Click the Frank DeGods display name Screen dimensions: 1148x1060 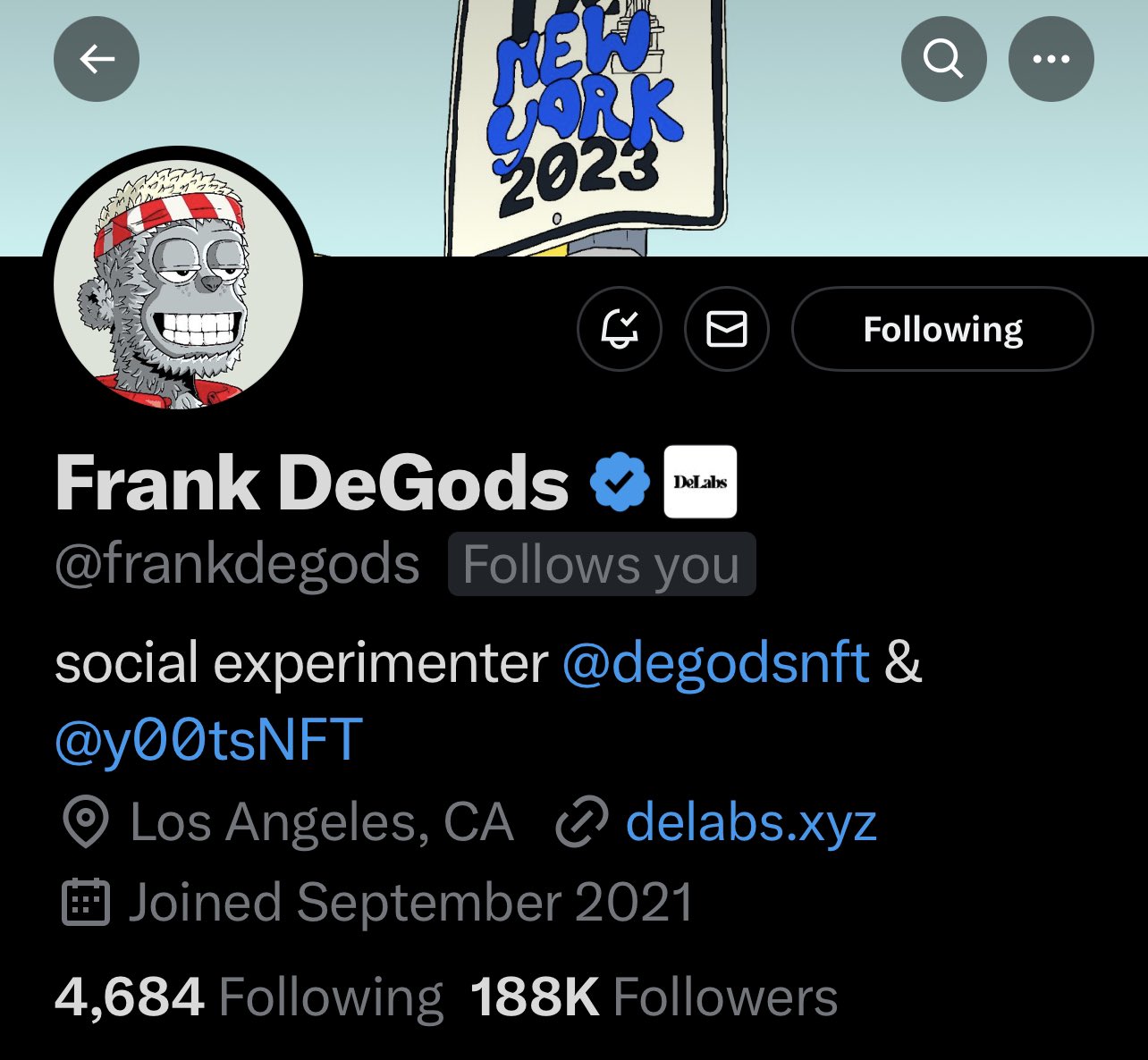tap(312, 483)
